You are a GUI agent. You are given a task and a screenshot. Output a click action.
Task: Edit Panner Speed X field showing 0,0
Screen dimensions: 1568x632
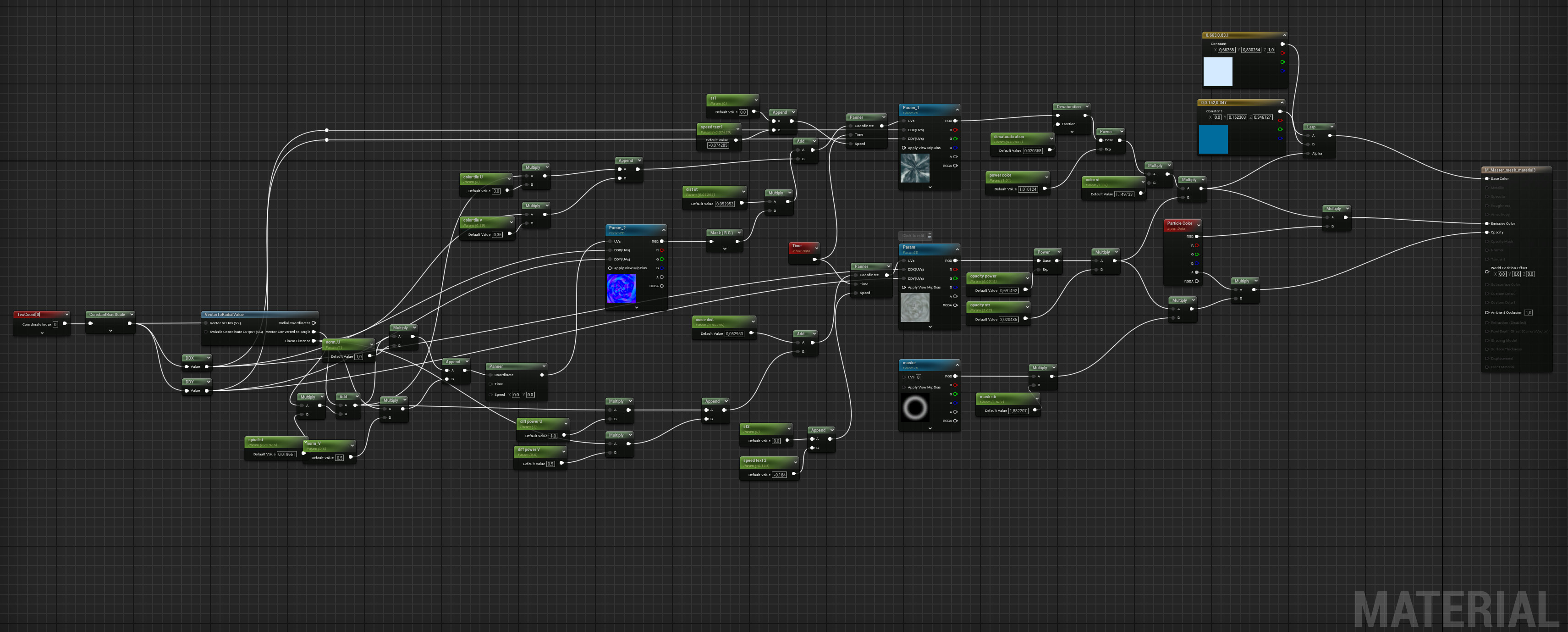516,394
